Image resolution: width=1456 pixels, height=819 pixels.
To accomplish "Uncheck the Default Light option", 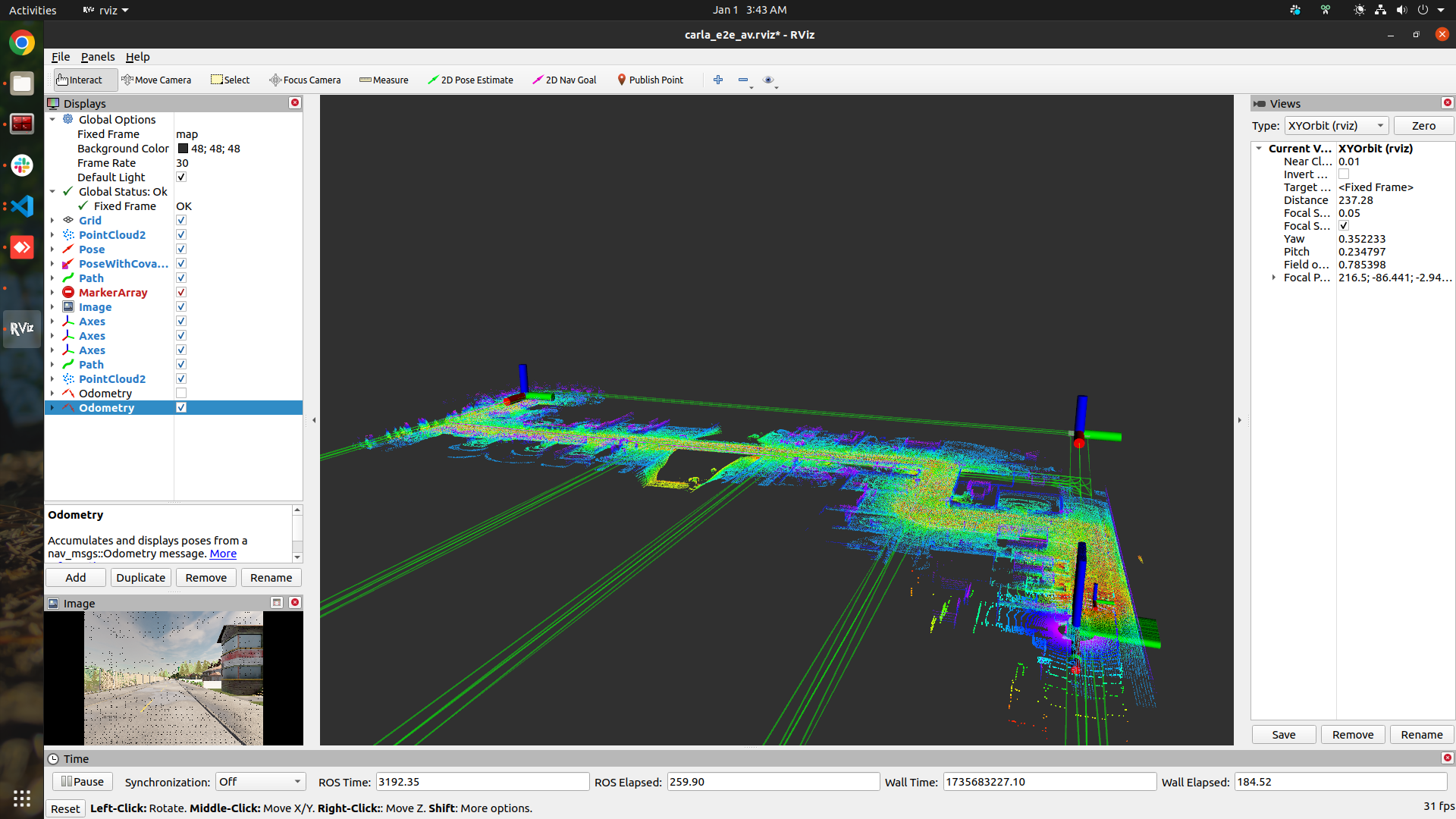I will coord(181,177).
